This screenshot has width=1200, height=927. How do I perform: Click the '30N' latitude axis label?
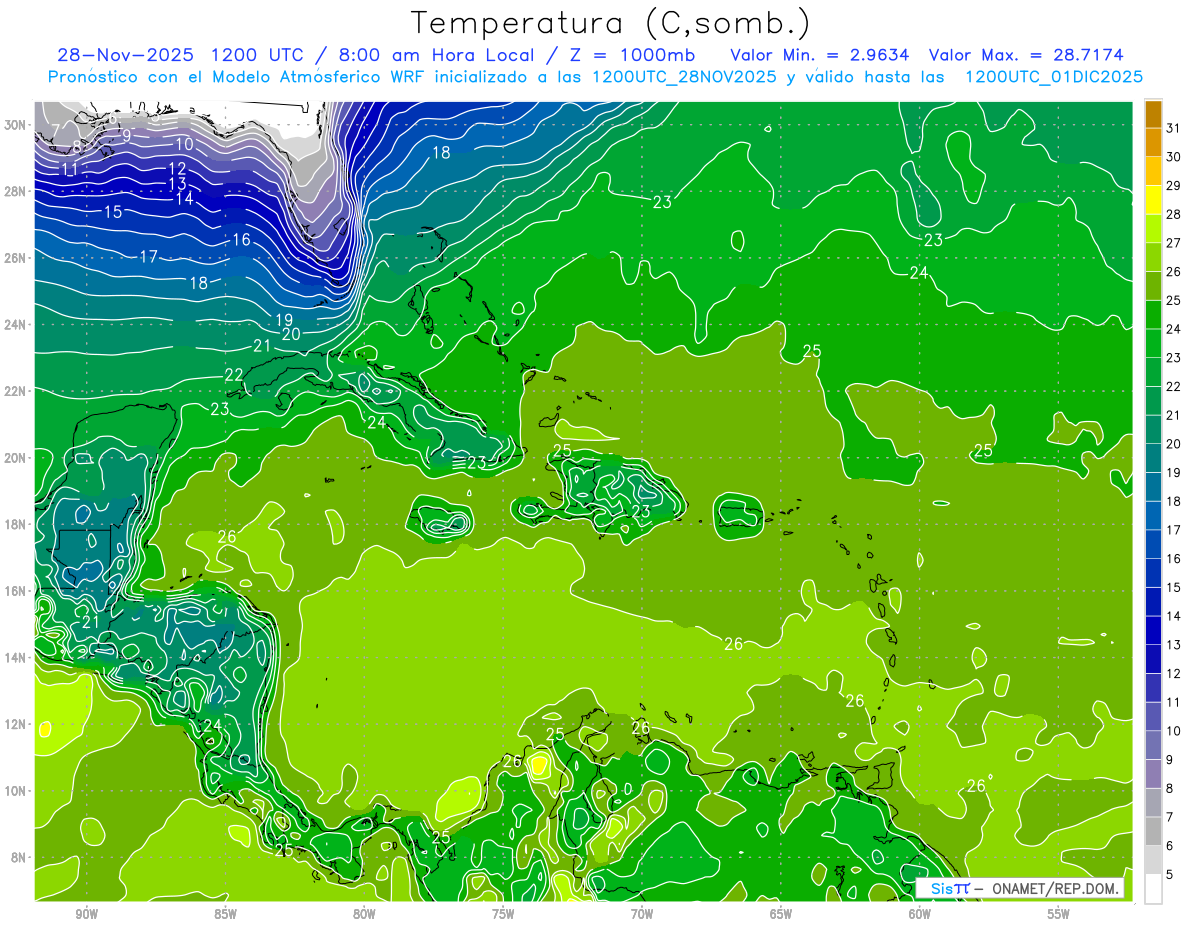(x=17, y=124)
